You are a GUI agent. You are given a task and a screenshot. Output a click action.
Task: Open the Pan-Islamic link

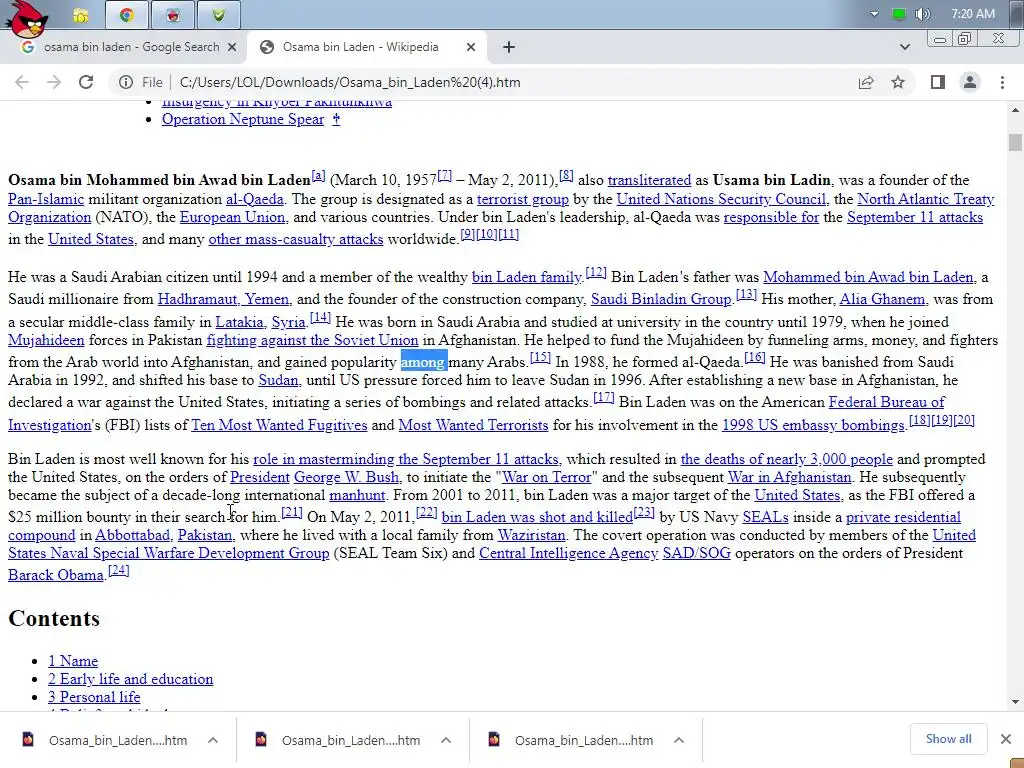pyautogui.click(x=46, y=199)
